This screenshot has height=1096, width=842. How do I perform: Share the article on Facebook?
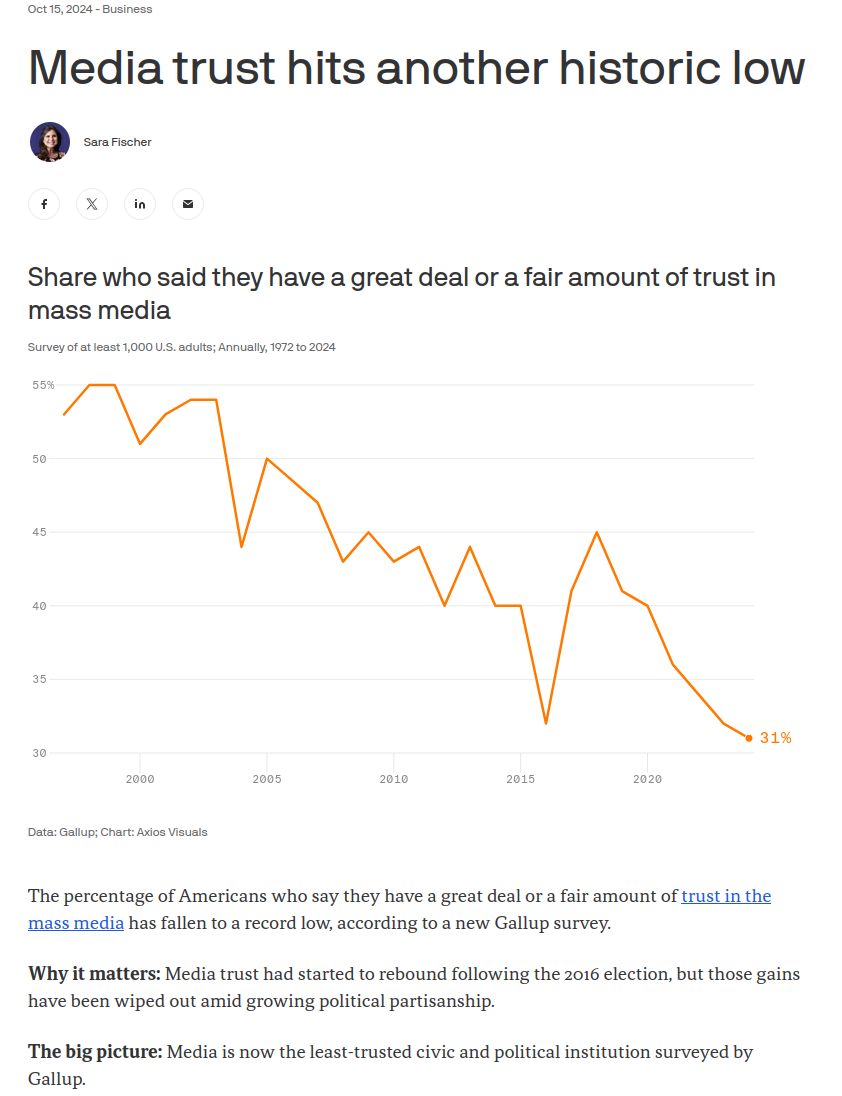tap(44, 204)
